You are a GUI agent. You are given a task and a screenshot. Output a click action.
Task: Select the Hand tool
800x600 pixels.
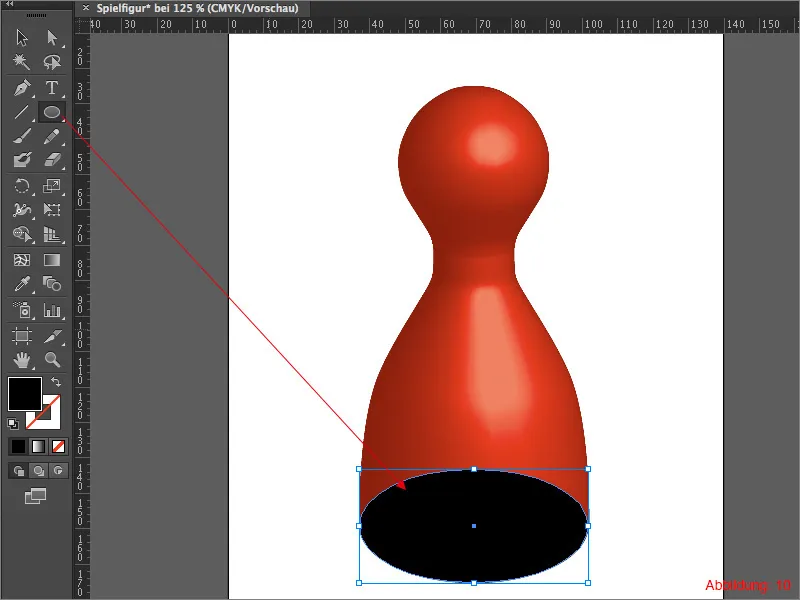pos(22,360)
